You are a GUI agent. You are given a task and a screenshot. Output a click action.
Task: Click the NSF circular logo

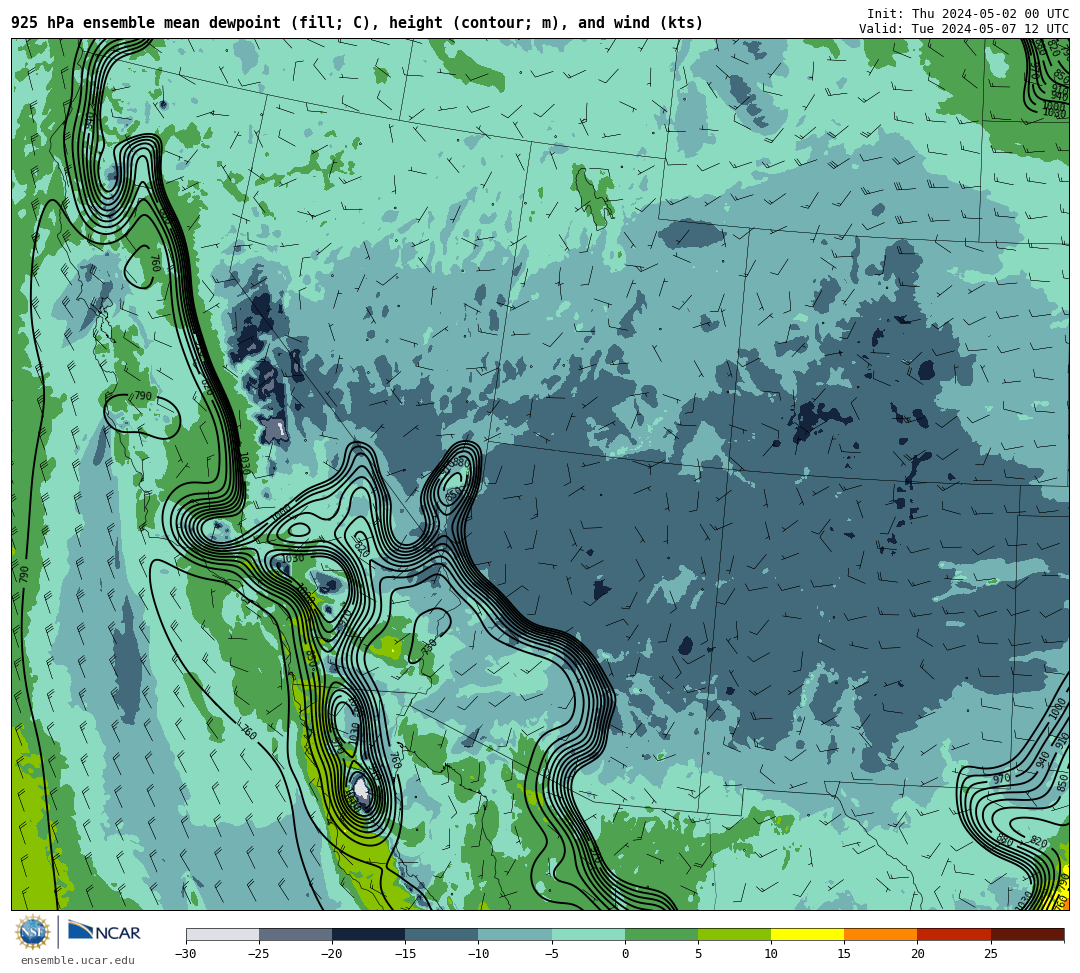click(x=32, y=933)
